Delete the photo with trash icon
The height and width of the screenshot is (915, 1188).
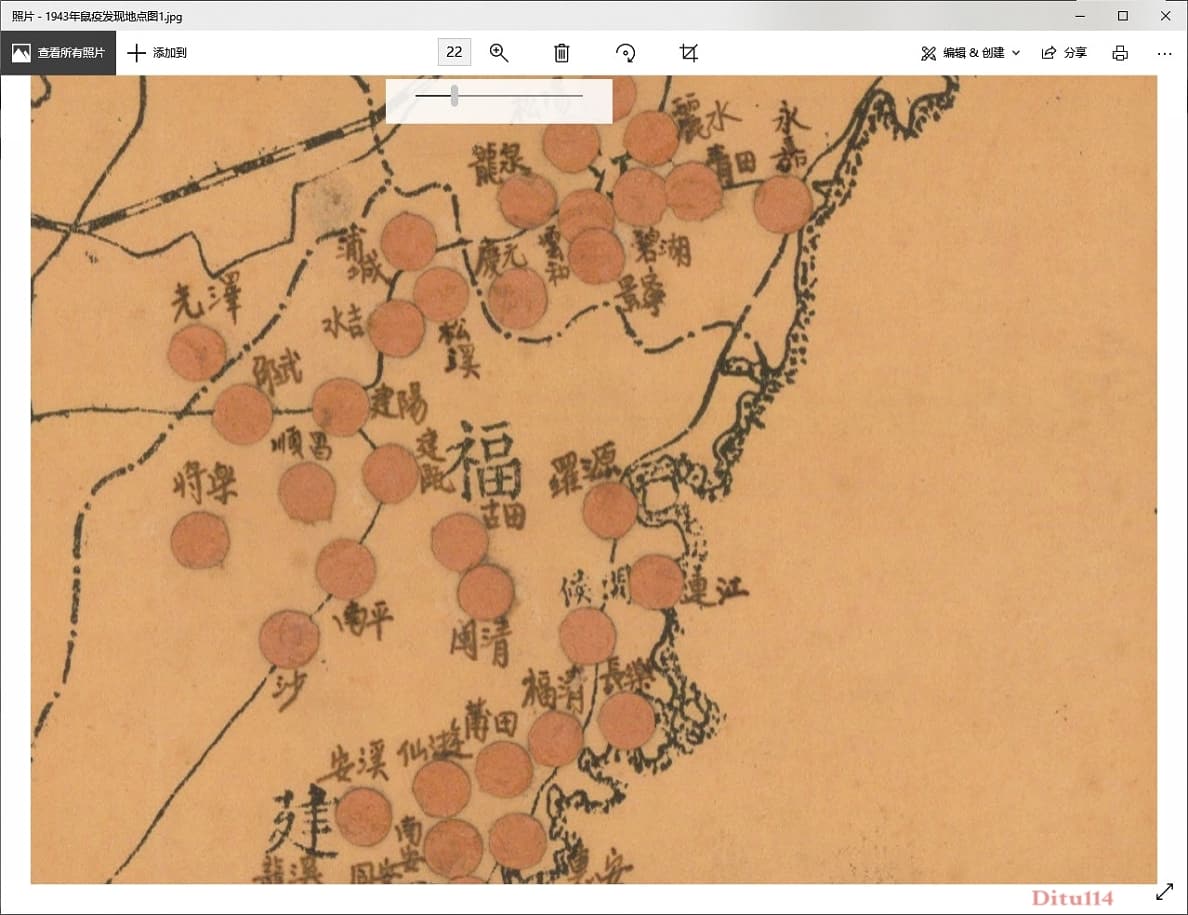(561, 52)
